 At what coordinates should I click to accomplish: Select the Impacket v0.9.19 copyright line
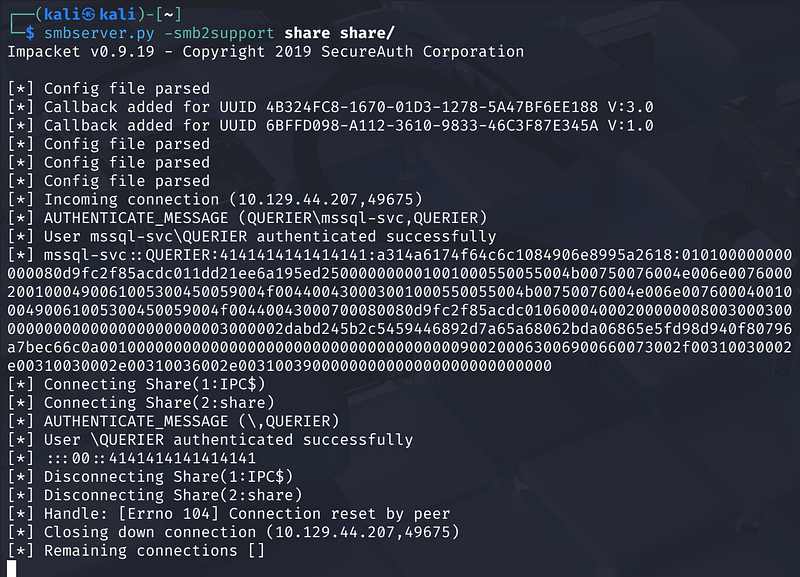tap(265, 51)
